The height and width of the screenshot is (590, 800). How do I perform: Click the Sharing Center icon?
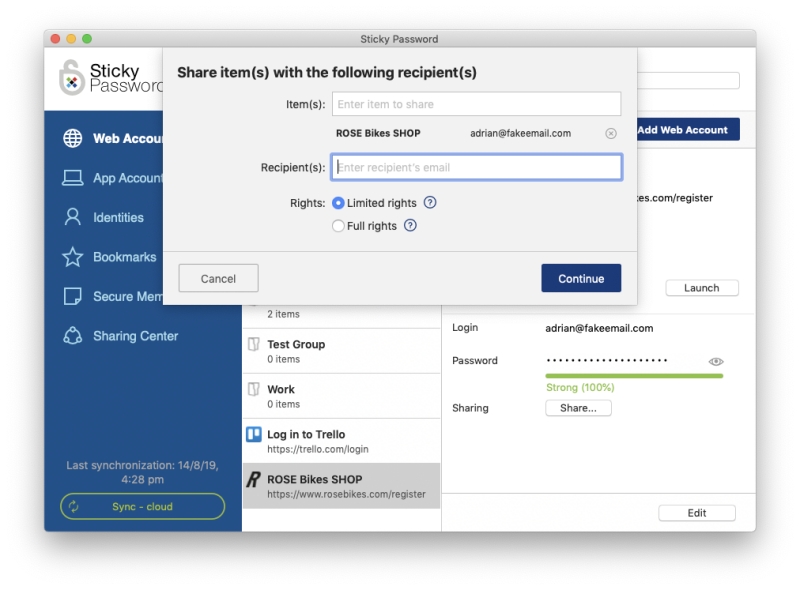click(72, 335)
